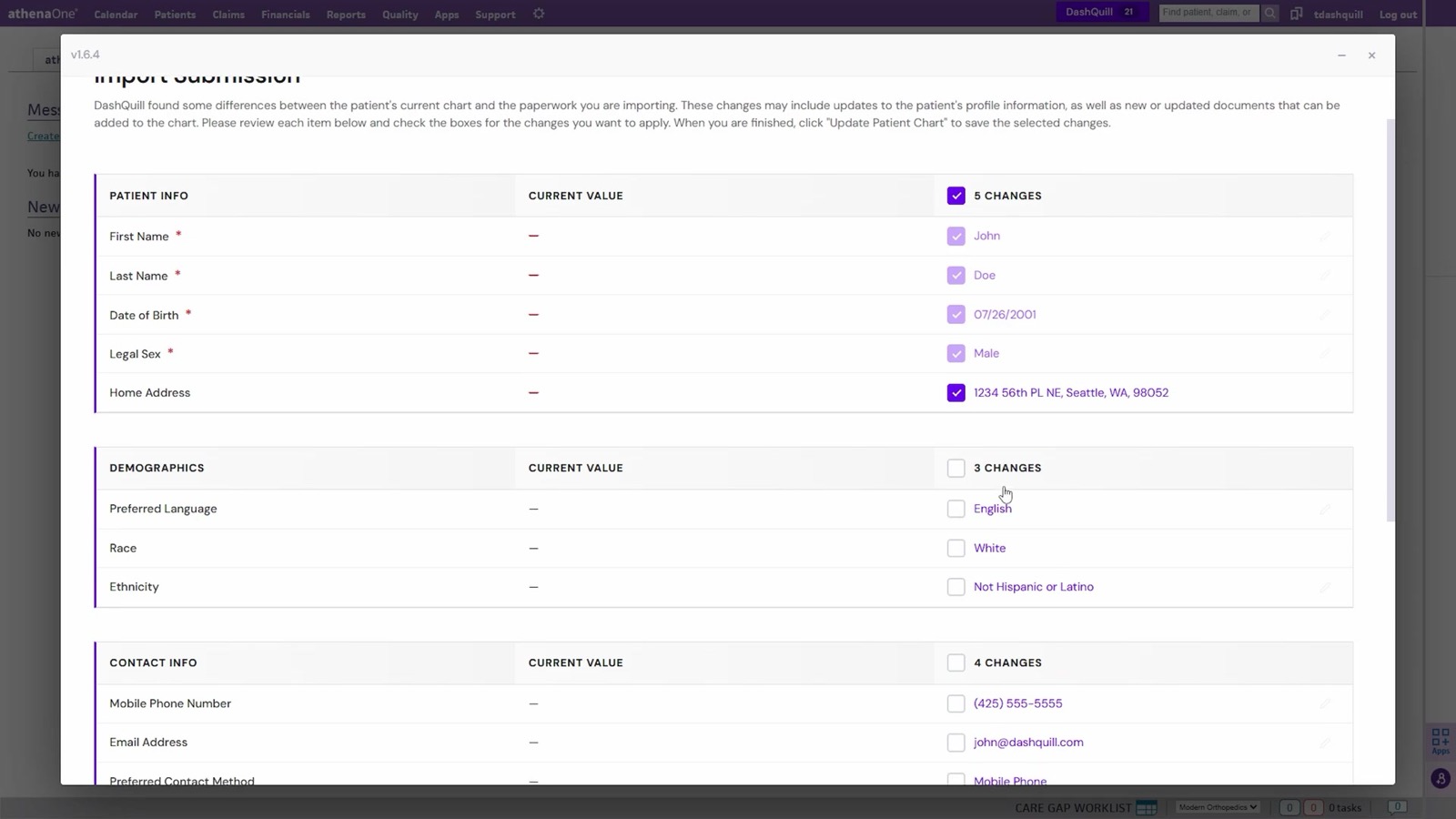Open the Support menu
The image size is (1456, 819).
(x=495, y=15)
